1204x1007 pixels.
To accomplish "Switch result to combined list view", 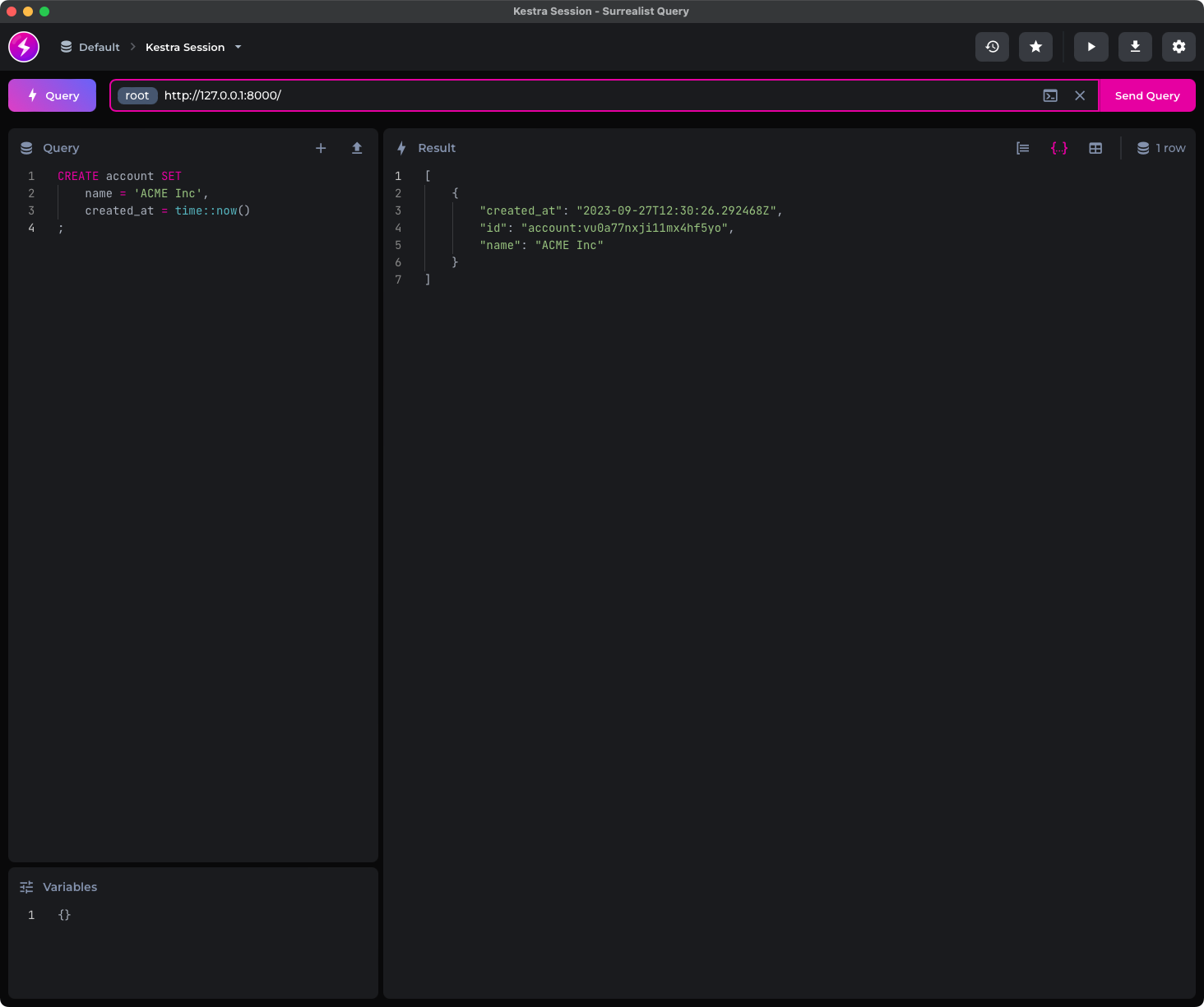I will point(1022,148).
